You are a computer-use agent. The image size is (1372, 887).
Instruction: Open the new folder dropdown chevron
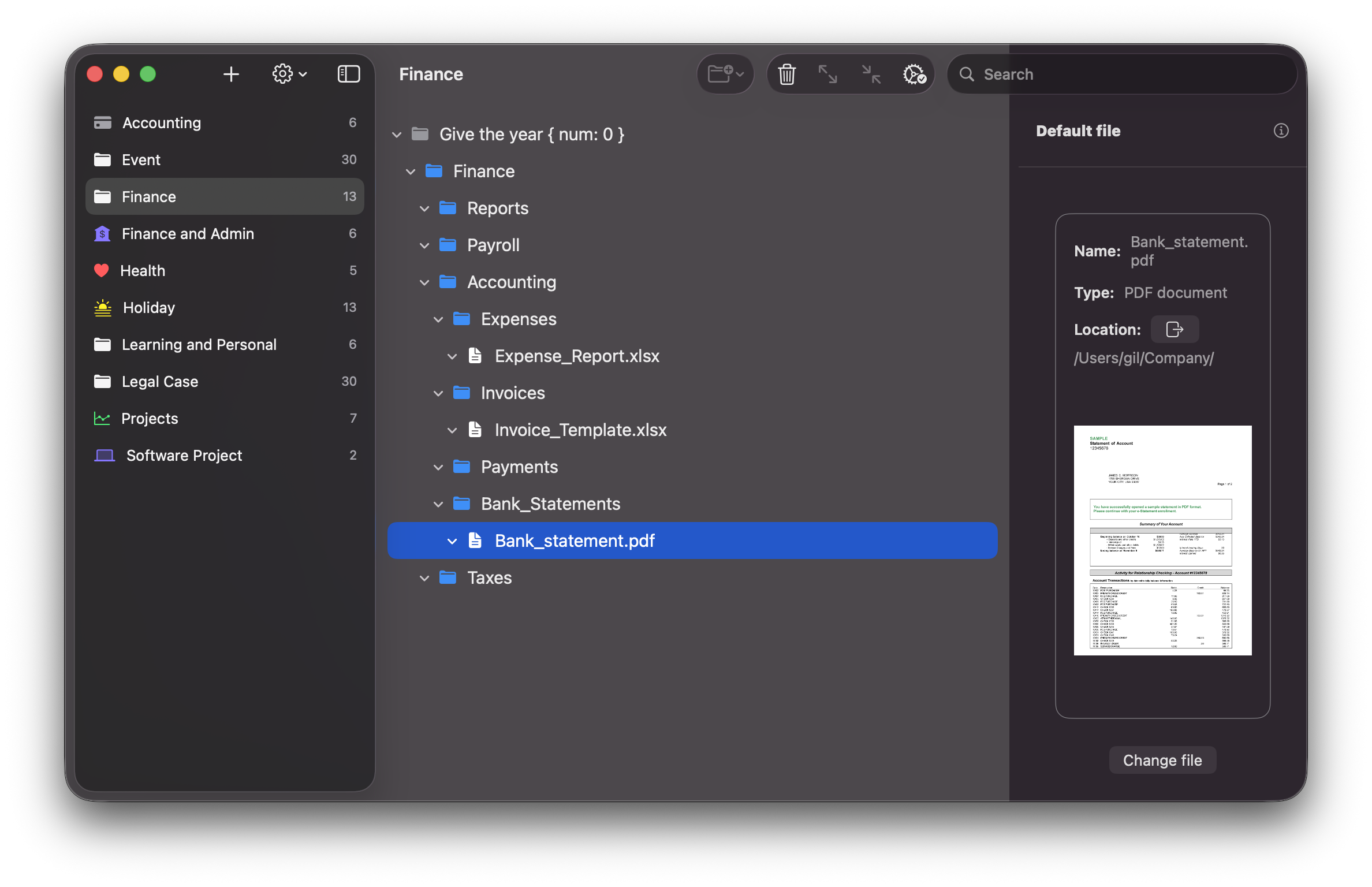tap(739, 74)
